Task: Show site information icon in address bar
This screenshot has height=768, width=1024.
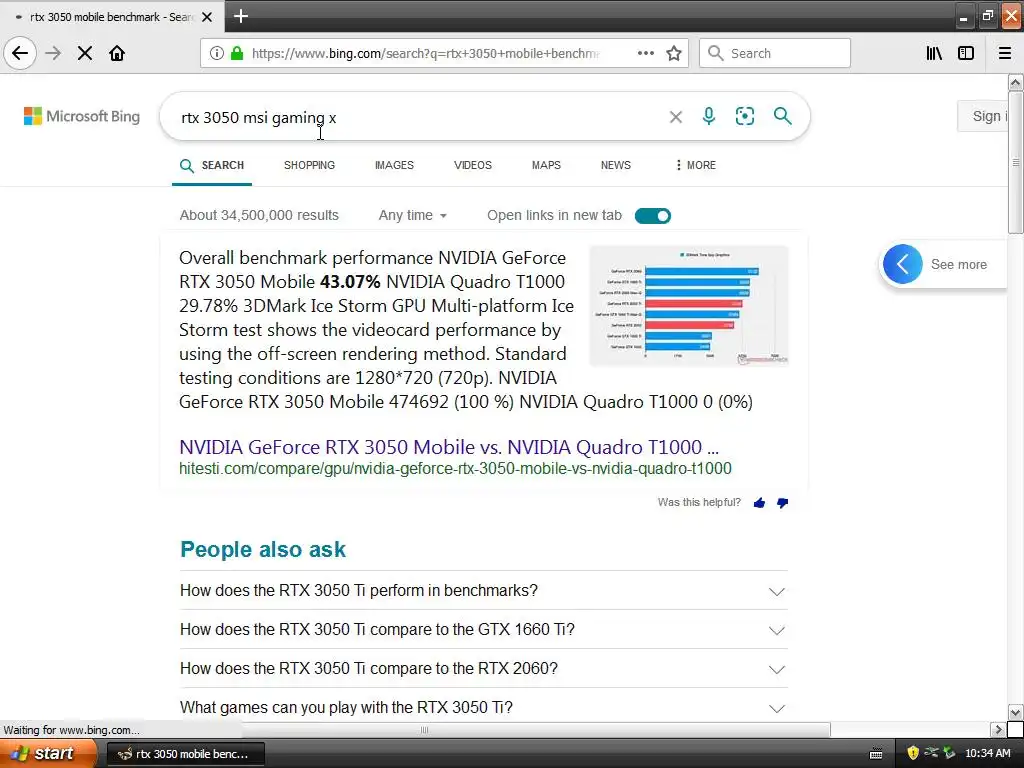Action: point(217,53)
